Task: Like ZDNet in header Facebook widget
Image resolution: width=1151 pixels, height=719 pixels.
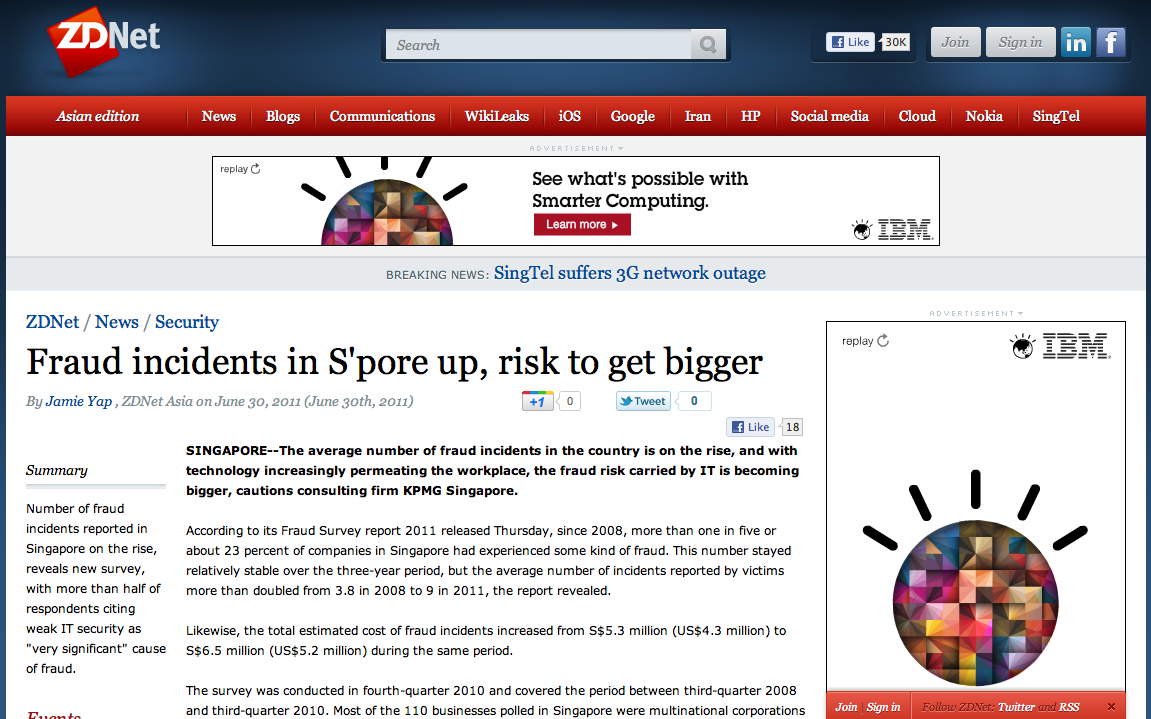Action: [849, 42]
